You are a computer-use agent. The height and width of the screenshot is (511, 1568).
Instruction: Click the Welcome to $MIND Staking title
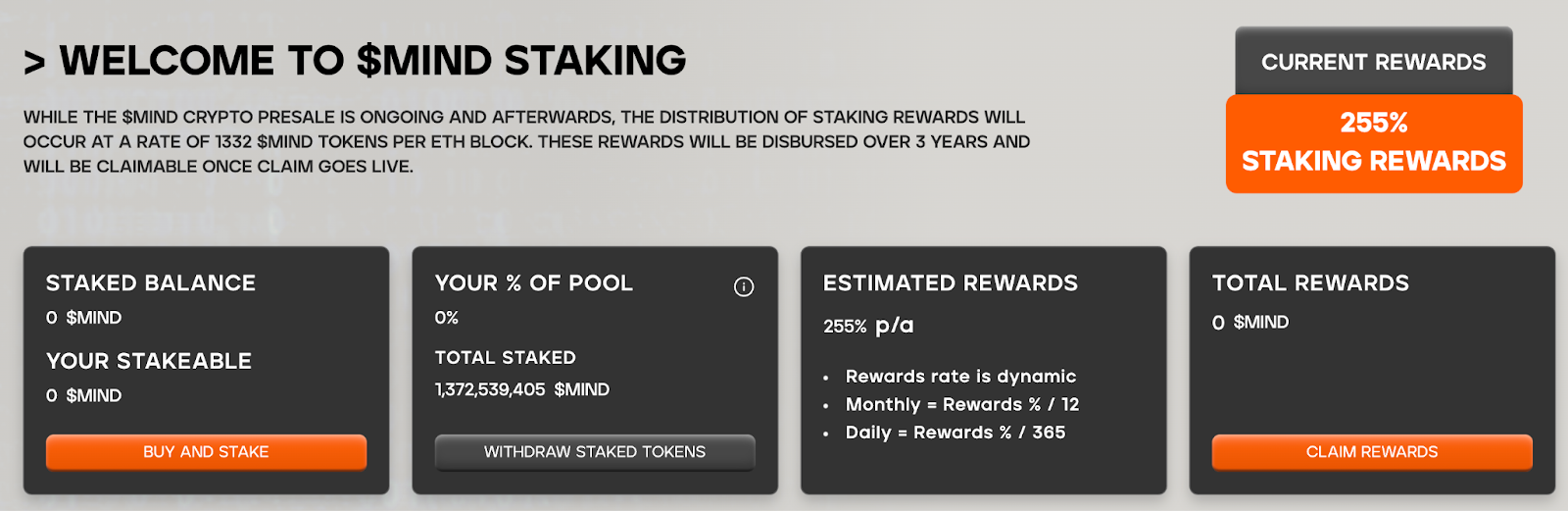pyautogui.click(x=355, y=61)
